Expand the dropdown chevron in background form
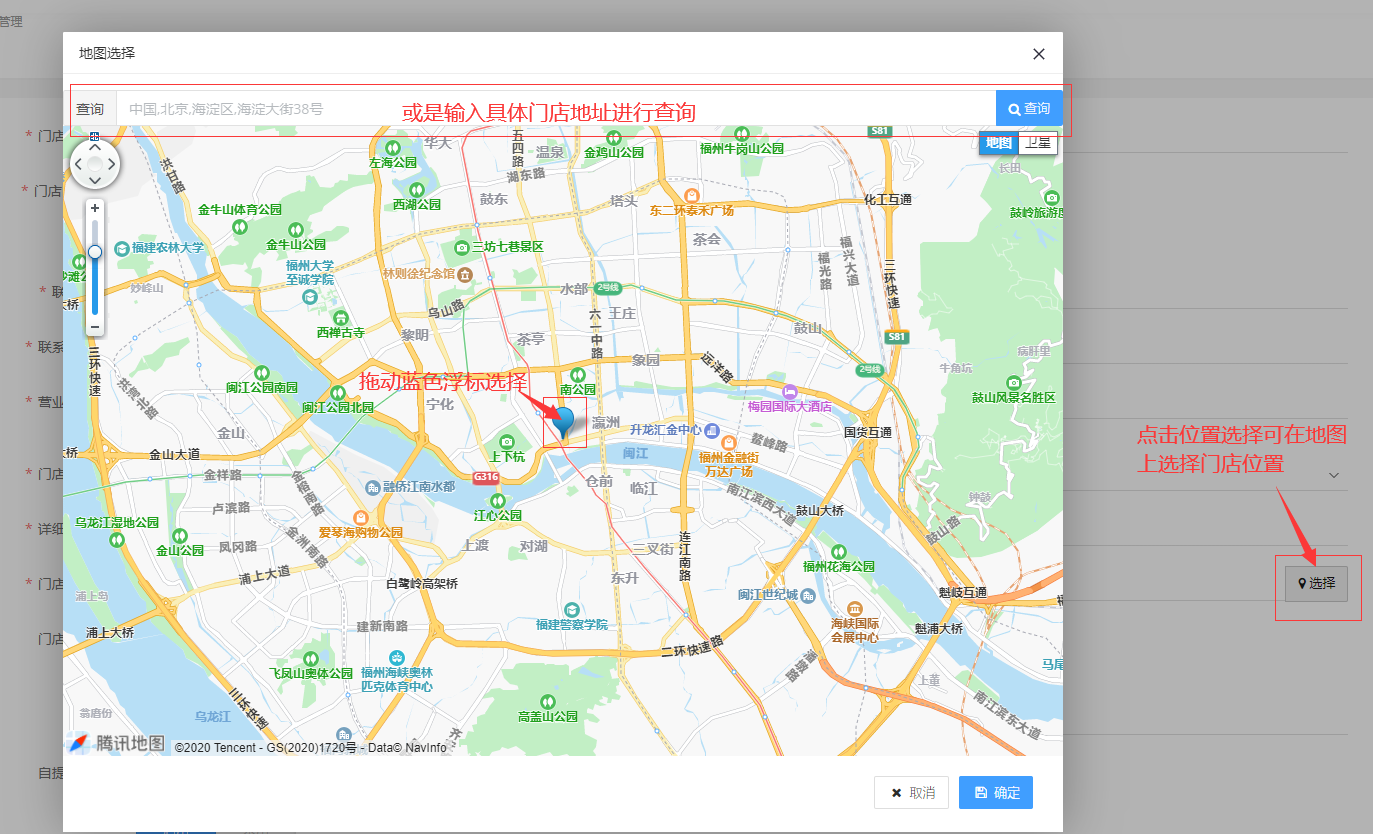 click(1334, 475)
